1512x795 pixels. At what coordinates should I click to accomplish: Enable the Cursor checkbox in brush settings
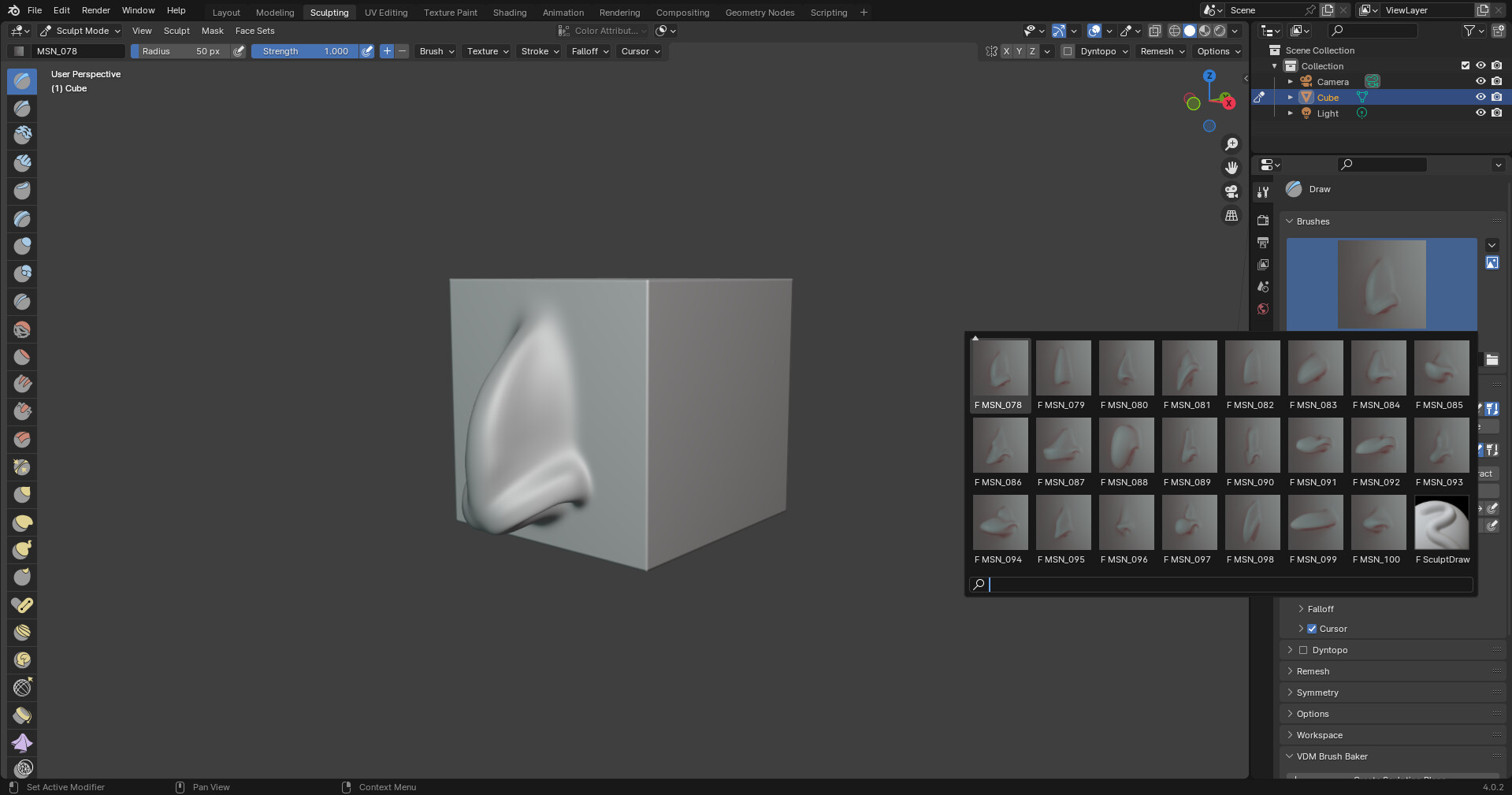pos(1312,629)
